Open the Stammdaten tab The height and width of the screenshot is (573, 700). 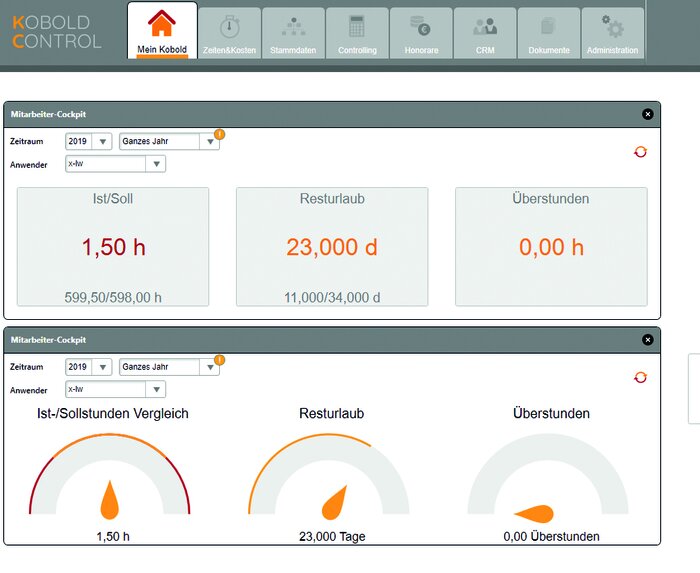pos(293,33)
